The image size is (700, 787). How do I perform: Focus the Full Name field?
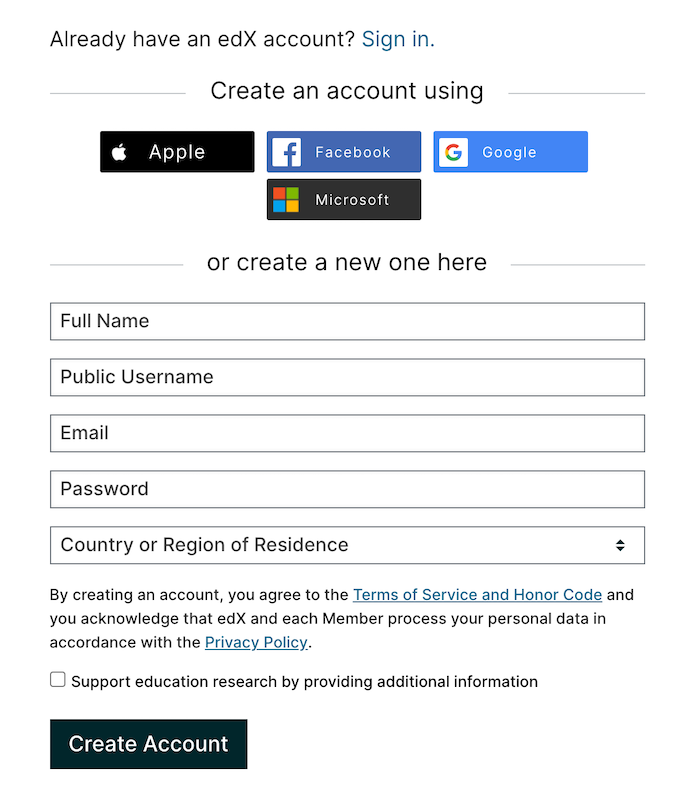click(x=347, y=321)
